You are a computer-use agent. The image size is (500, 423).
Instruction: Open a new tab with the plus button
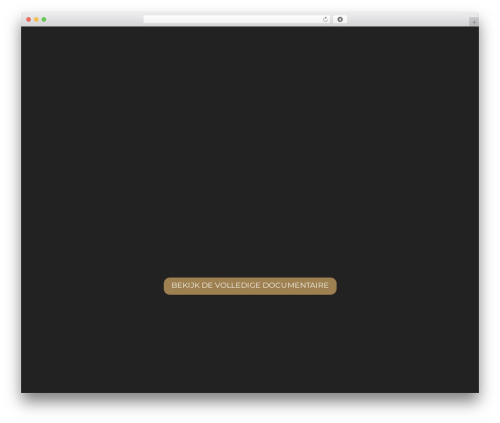tap(474, 22)
